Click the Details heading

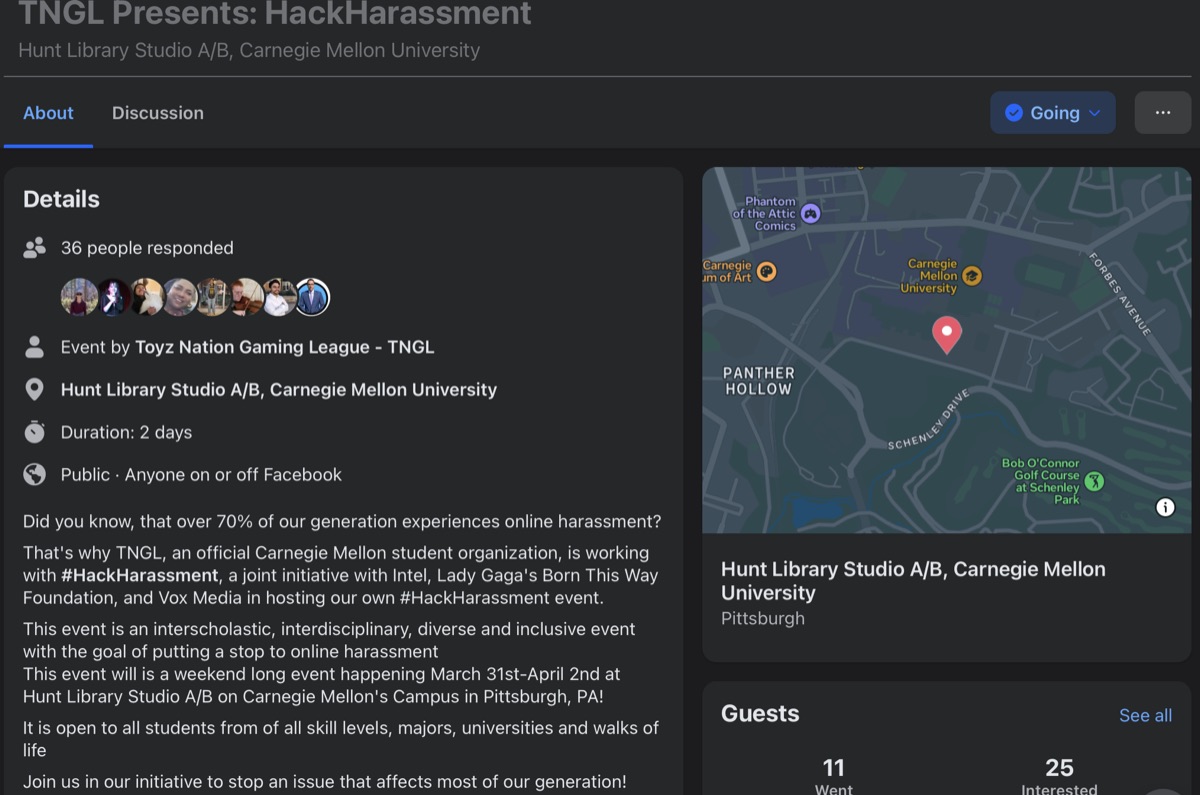point(61,199)
